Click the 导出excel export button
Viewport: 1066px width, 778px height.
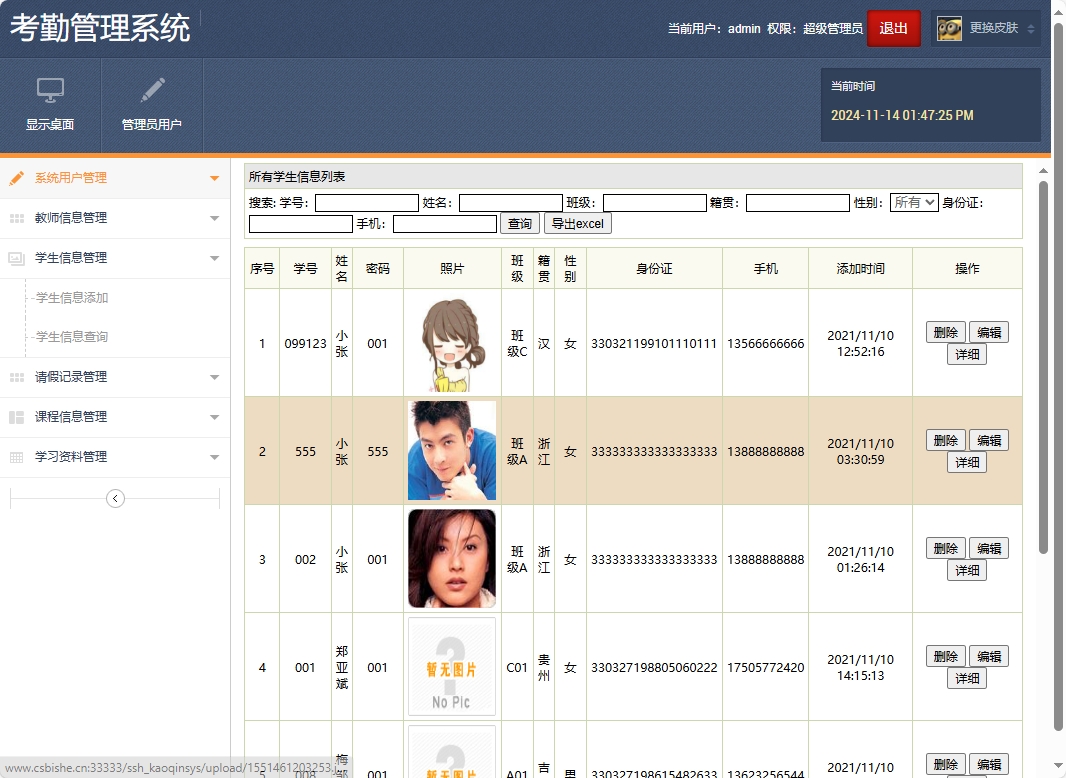point(578,223)
